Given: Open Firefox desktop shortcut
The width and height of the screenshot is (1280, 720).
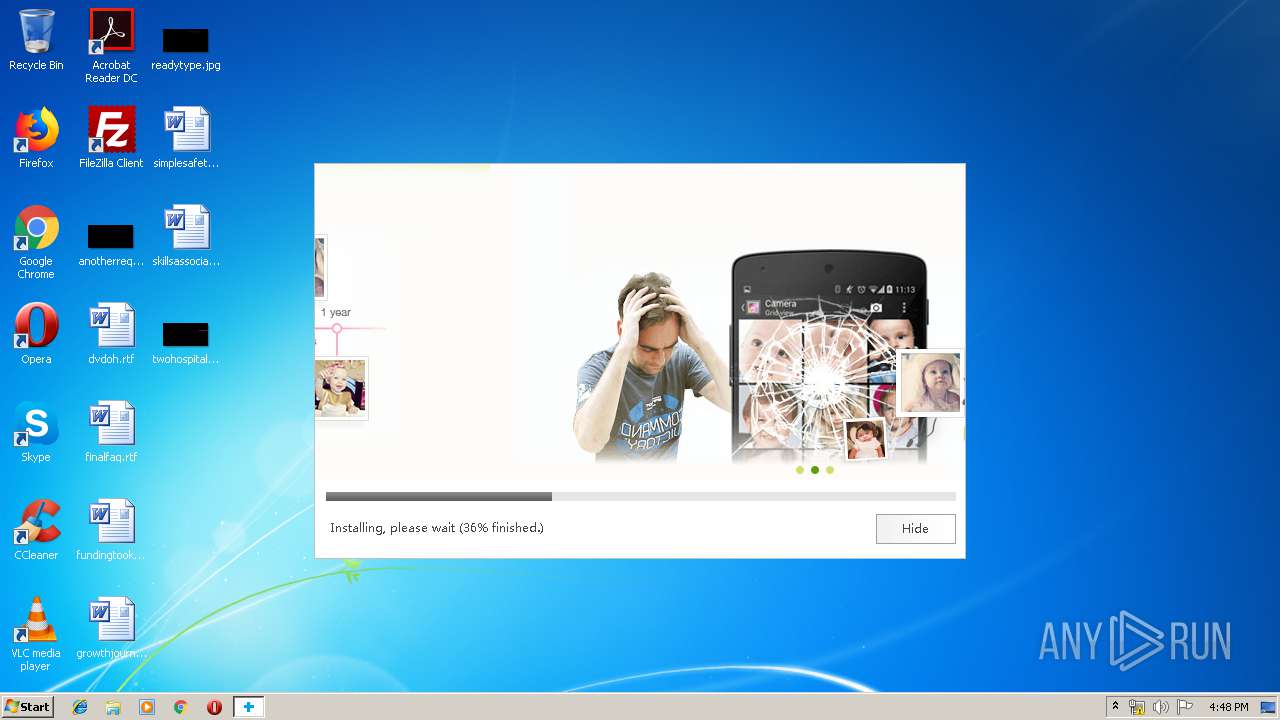Looking at the screenshot, I should coord(36,137).
